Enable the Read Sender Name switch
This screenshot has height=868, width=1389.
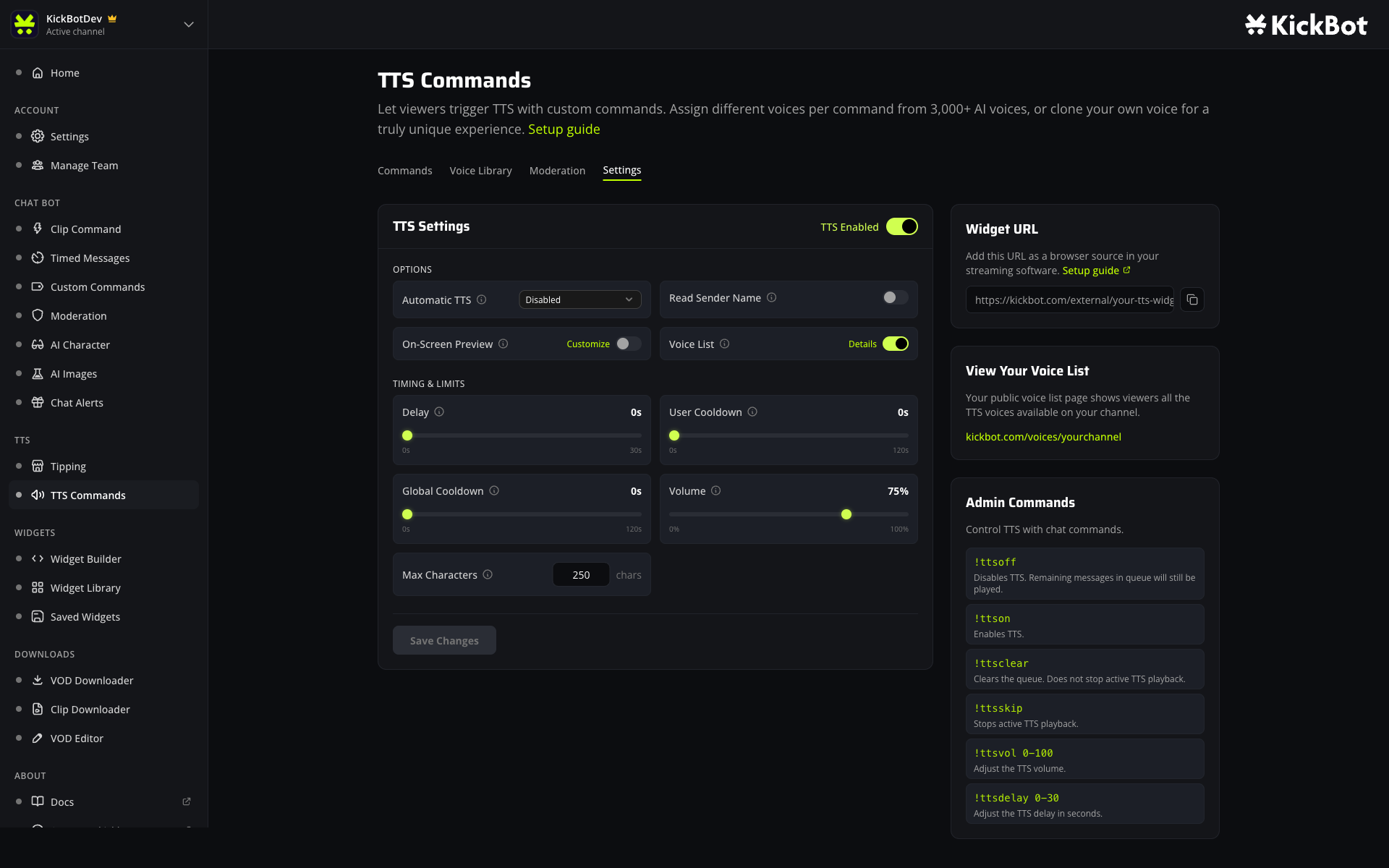(896, 297)
